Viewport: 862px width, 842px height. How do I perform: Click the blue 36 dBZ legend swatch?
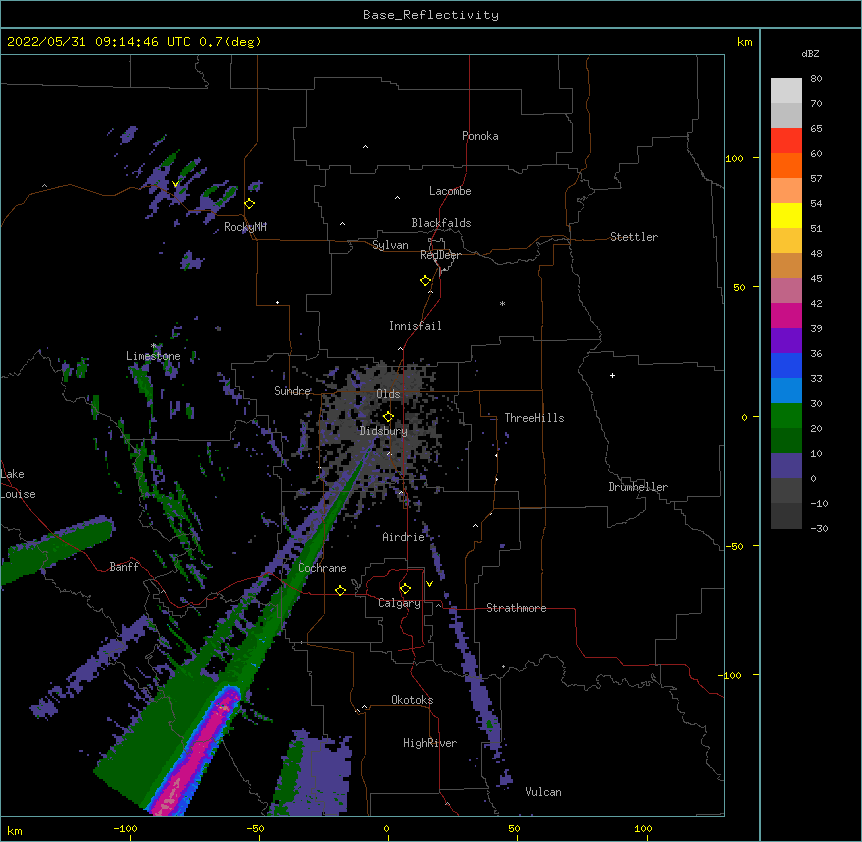(x=786, y=365)
